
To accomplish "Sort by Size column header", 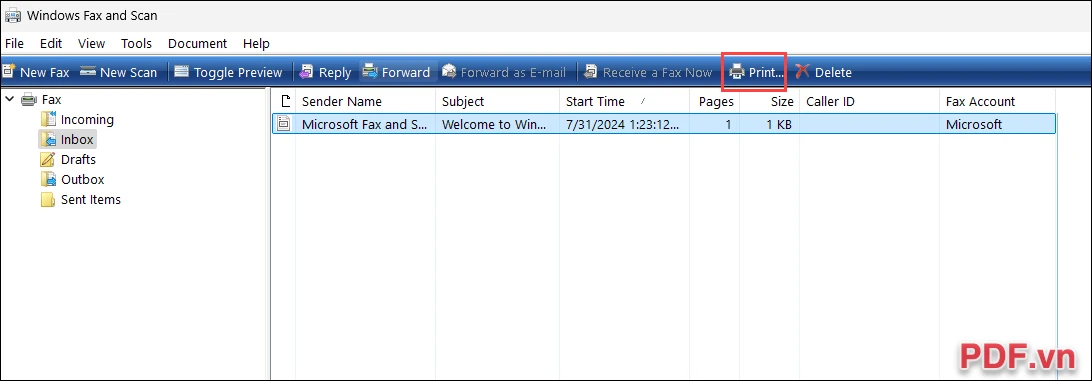I will click(x=770, y=102).
